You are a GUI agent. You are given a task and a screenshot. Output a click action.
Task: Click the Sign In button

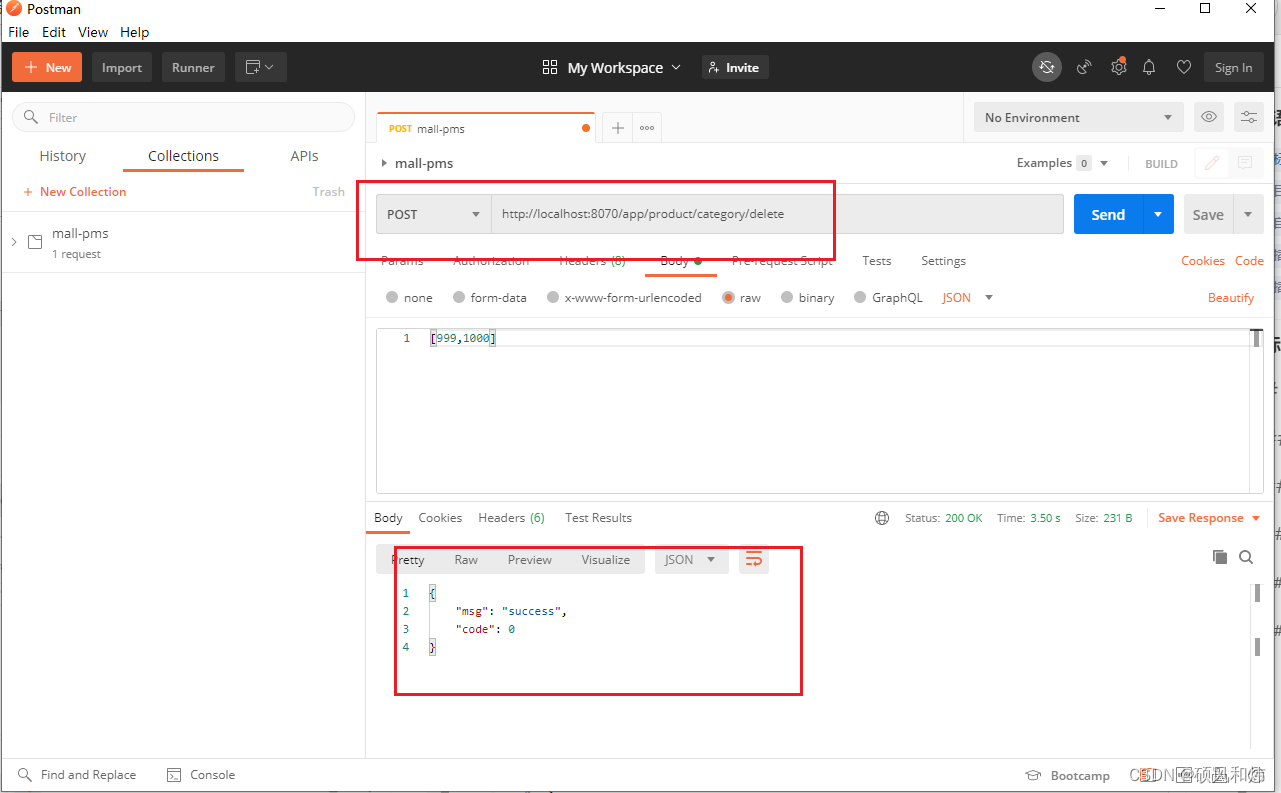pyautogui.click(x=1233, y=67)
